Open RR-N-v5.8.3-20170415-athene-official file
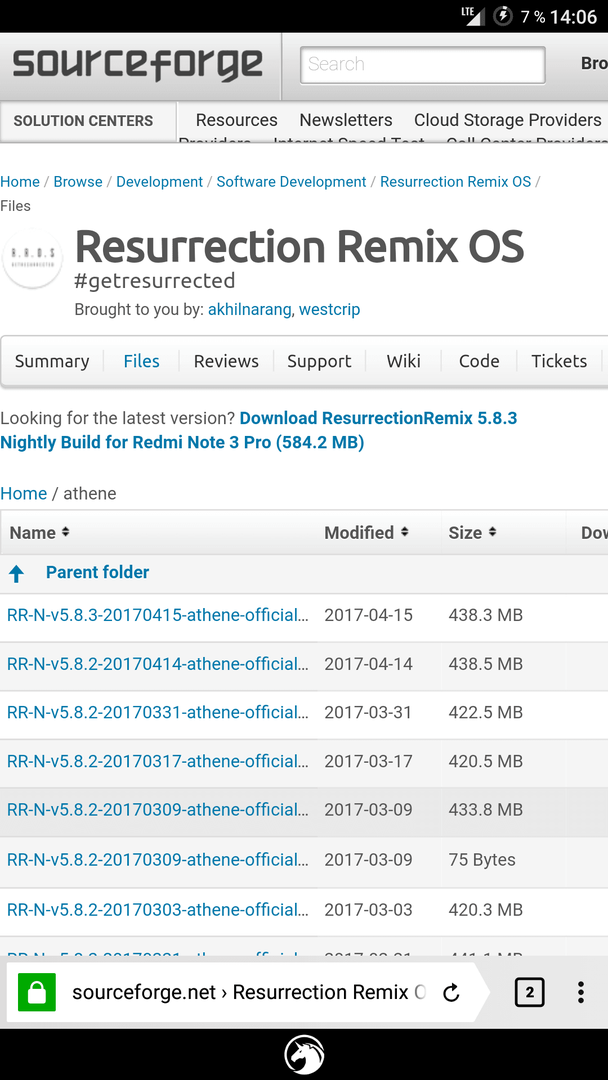 158,615
